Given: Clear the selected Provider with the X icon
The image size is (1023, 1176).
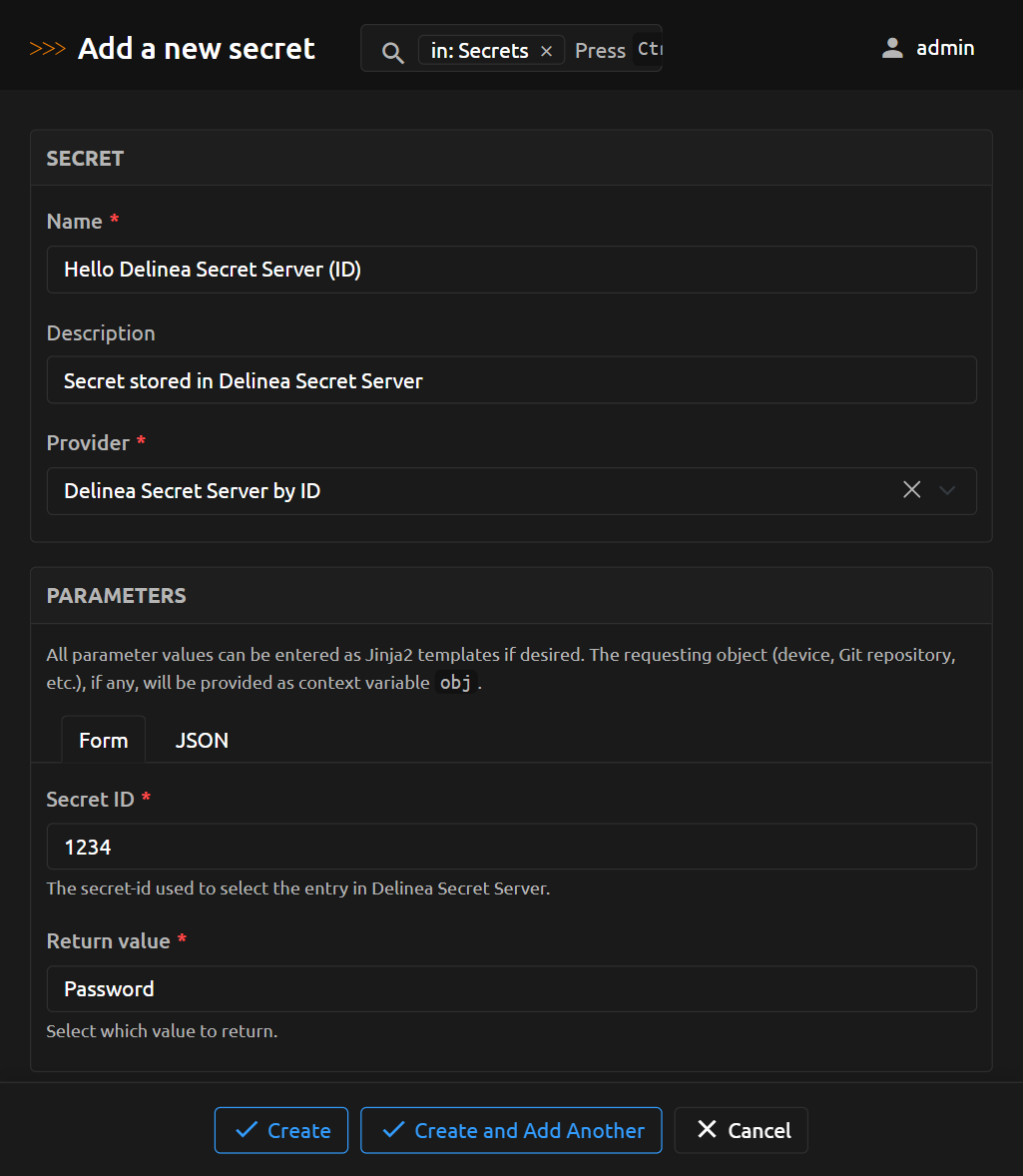Looking at the screenshot, I should tap(911, 490).
